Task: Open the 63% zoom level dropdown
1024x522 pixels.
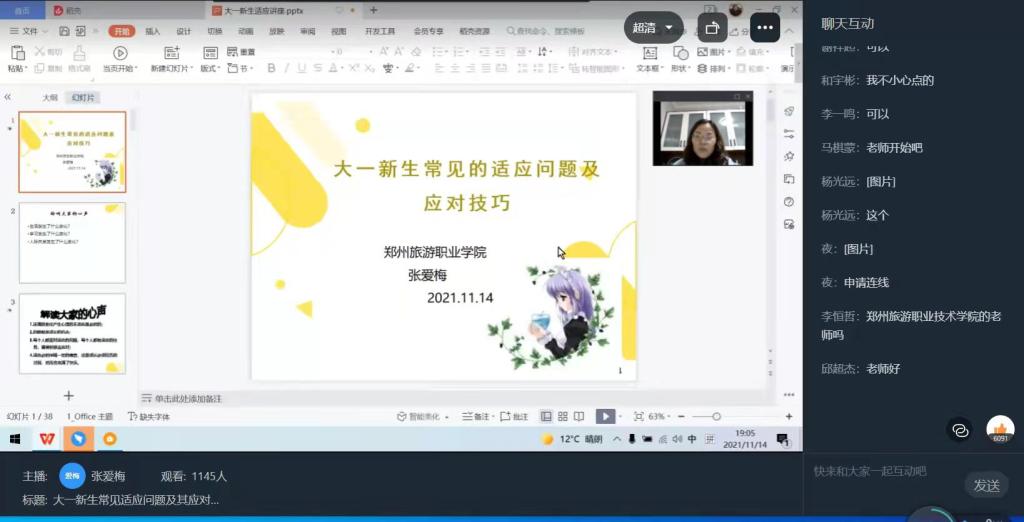Action: 660,416
